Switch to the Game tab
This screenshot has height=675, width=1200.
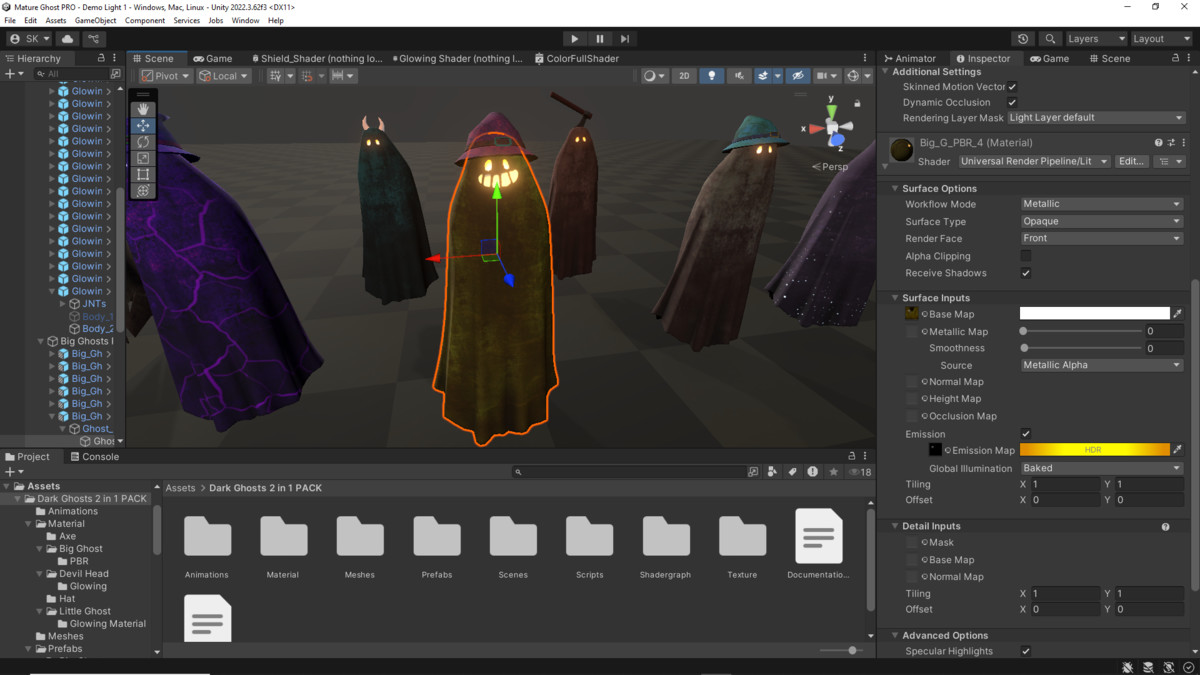click(x=212, y=58)
